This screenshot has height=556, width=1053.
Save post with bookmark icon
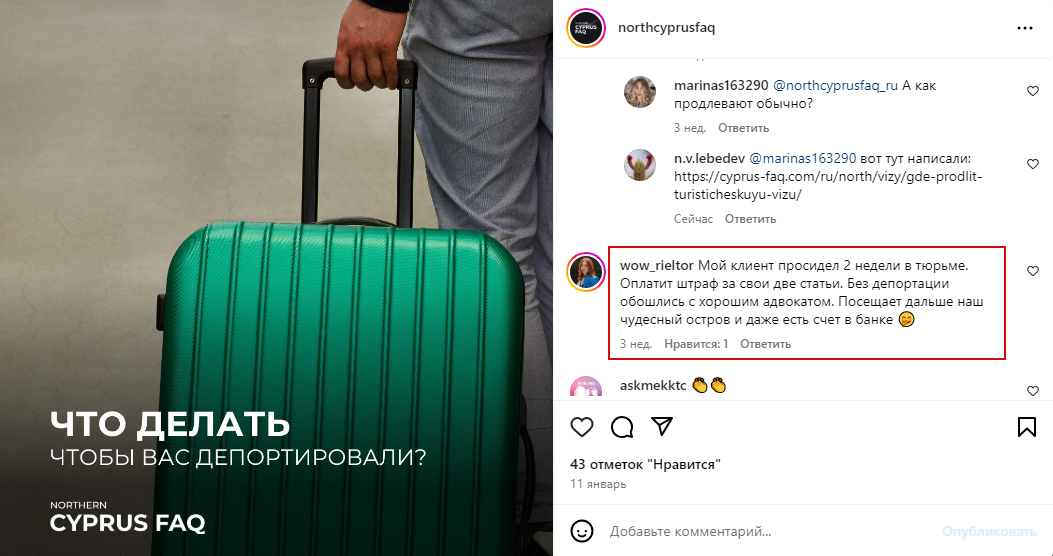[x=1026, y=427]
